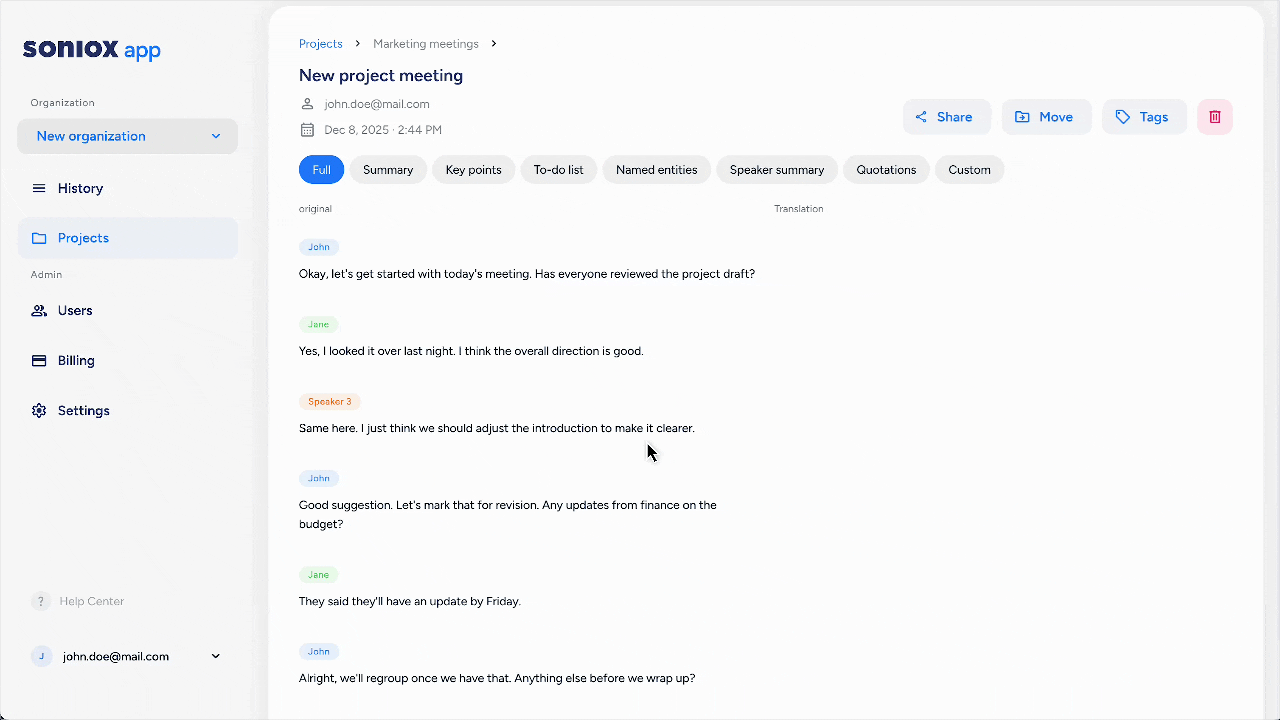Click the History list icon

click(39, 188)
